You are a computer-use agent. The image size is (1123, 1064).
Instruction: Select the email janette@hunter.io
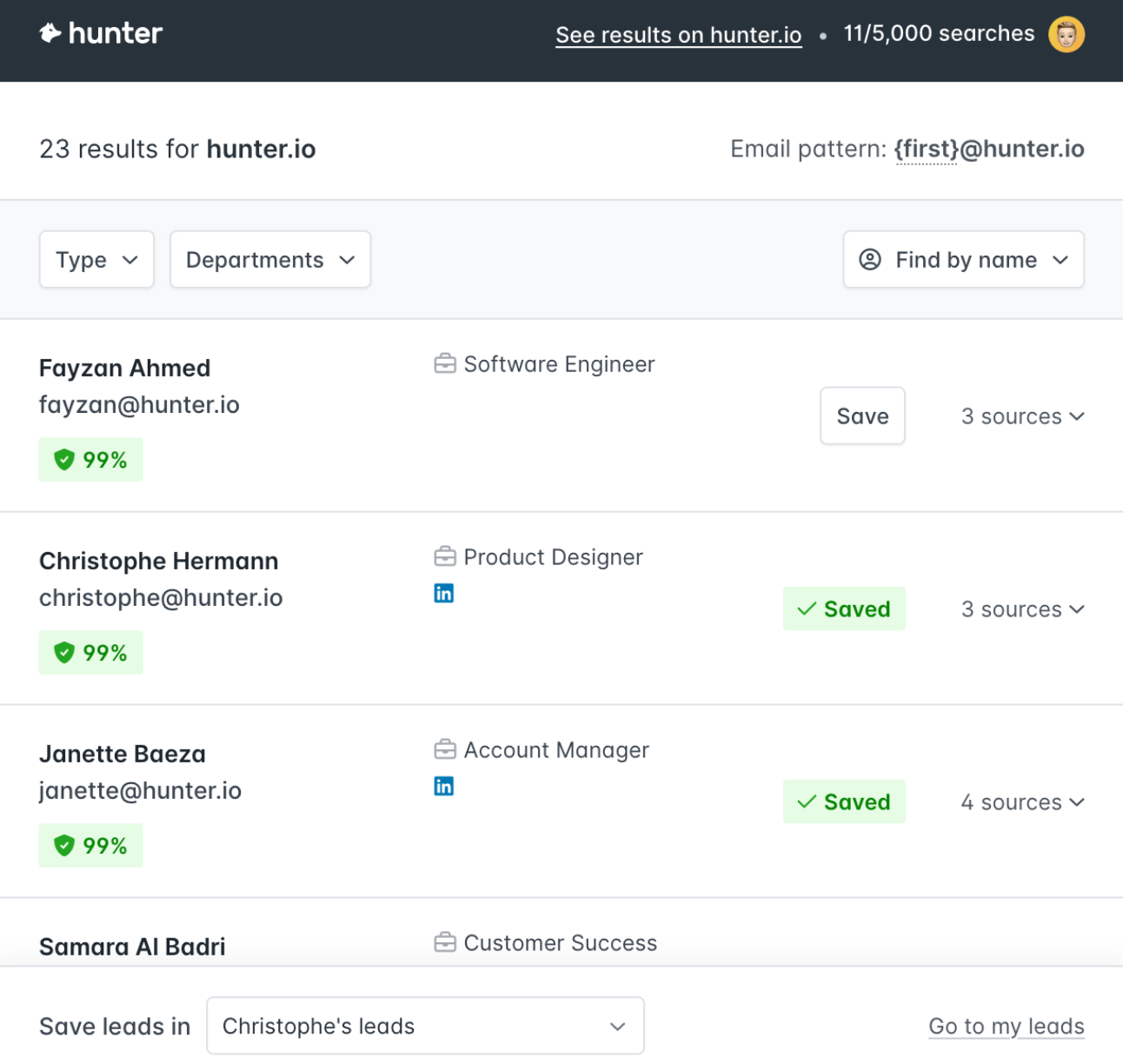pos(140,791)
